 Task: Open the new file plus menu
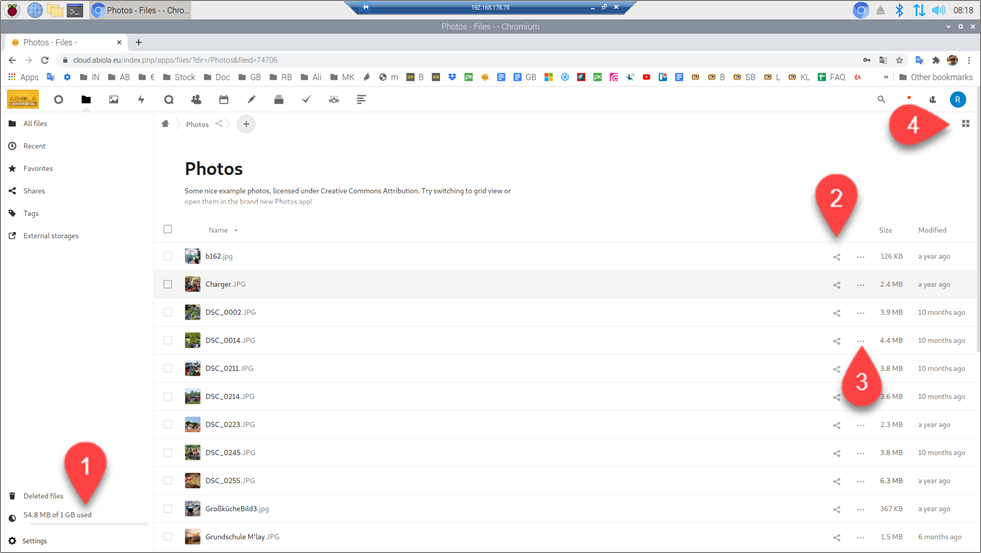[x=246, y=124]
